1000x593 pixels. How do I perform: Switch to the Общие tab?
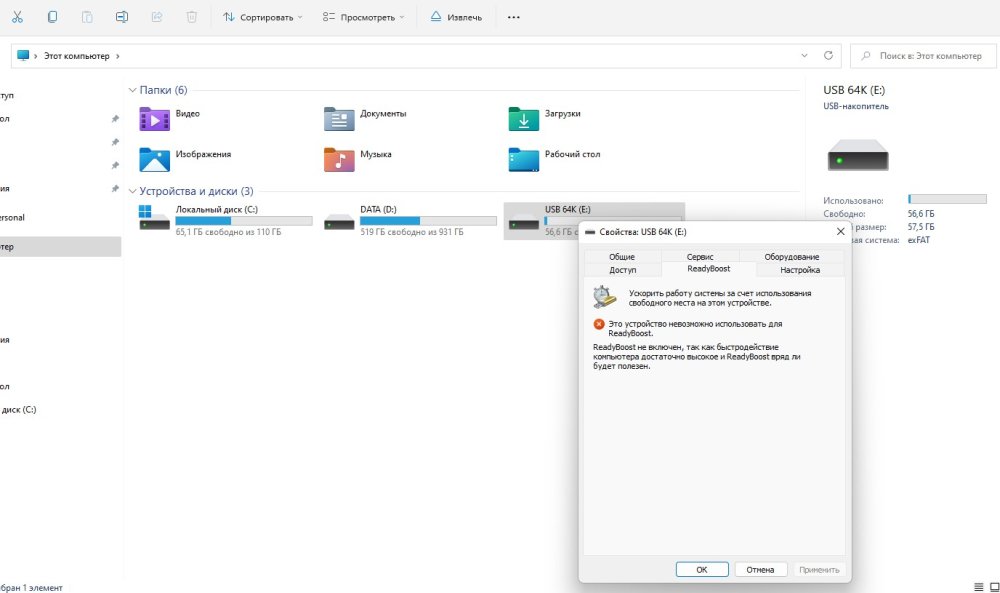coord(622,257)
